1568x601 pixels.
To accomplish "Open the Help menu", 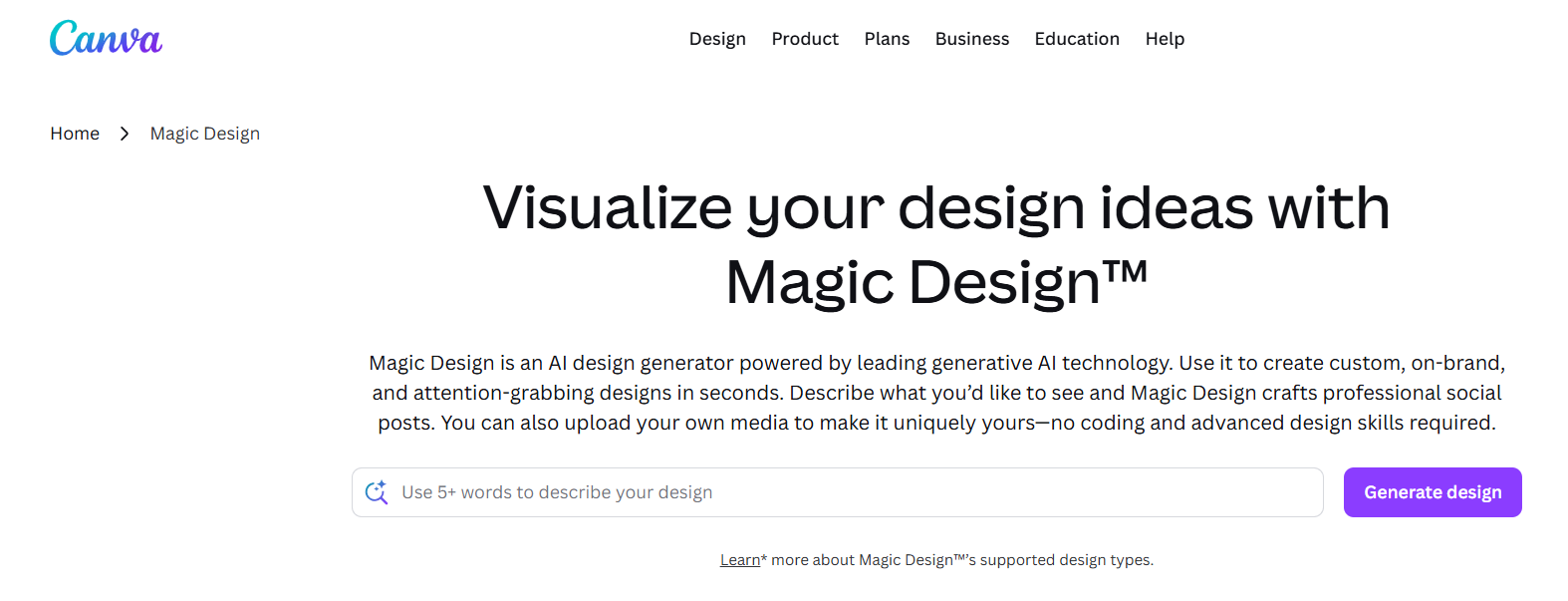I will point(1165,39).
